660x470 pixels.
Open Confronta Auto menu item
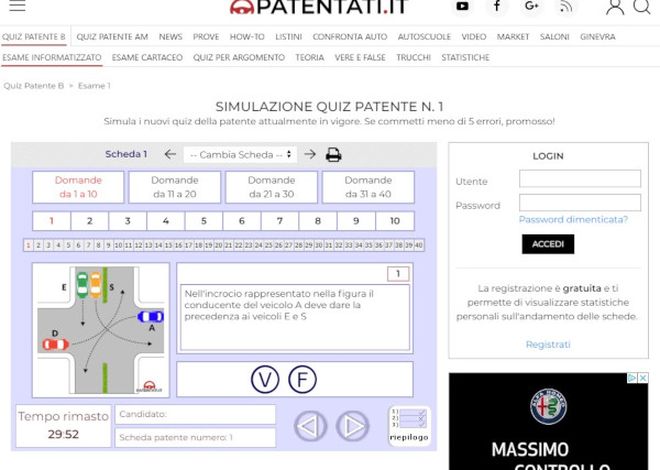coord(350,37)
